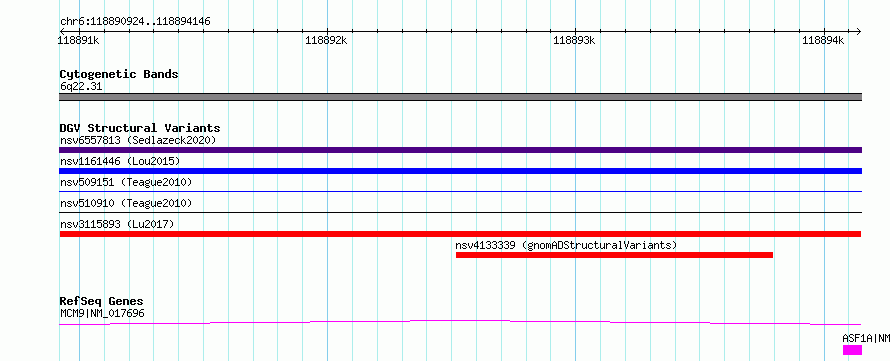Click the 118894k ruler tick label
Screen dimensions: 890x361
tap(823, 40)
